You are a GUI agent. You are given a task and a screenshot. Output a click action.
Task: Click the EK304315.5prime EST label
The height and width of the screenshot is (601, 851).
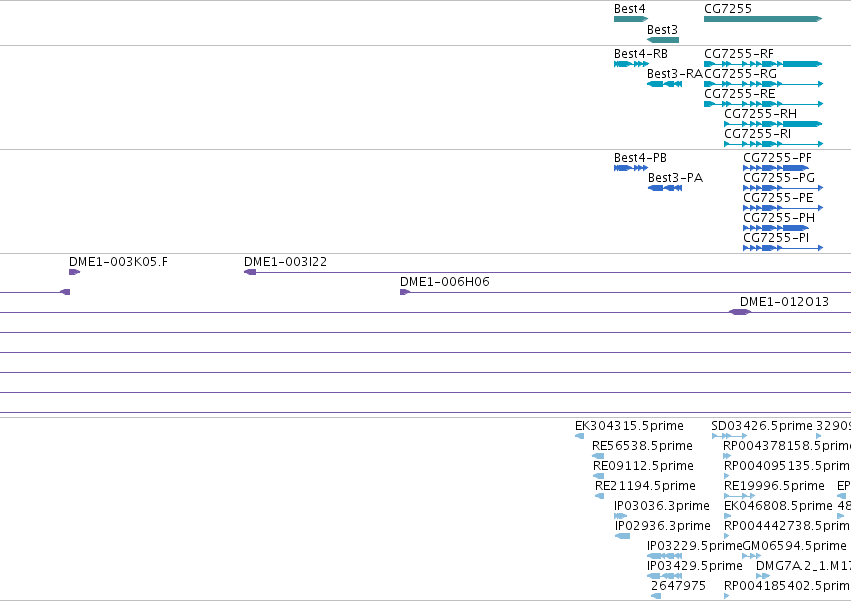point(629,426)
